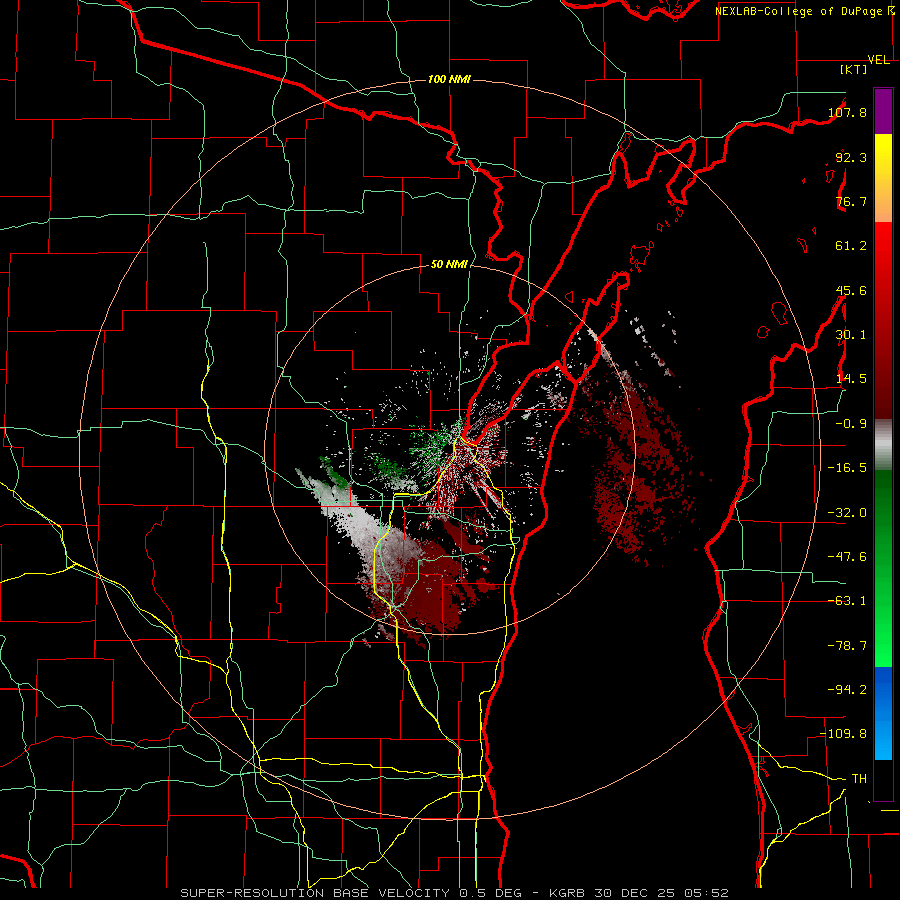
Task: Click the -94.2 velocity scale value
Action: click(847, 690)
